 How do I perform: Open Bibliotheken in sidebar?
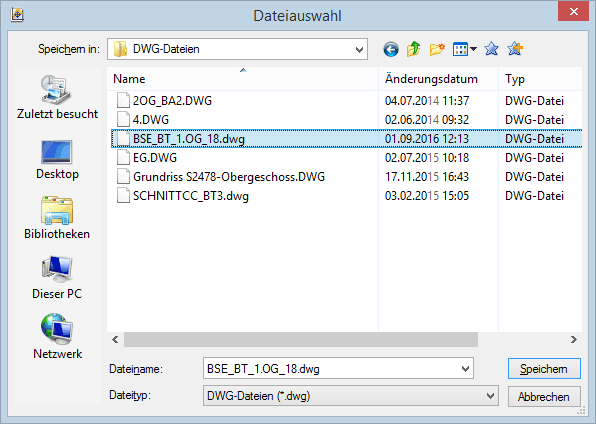pos(57,218)
